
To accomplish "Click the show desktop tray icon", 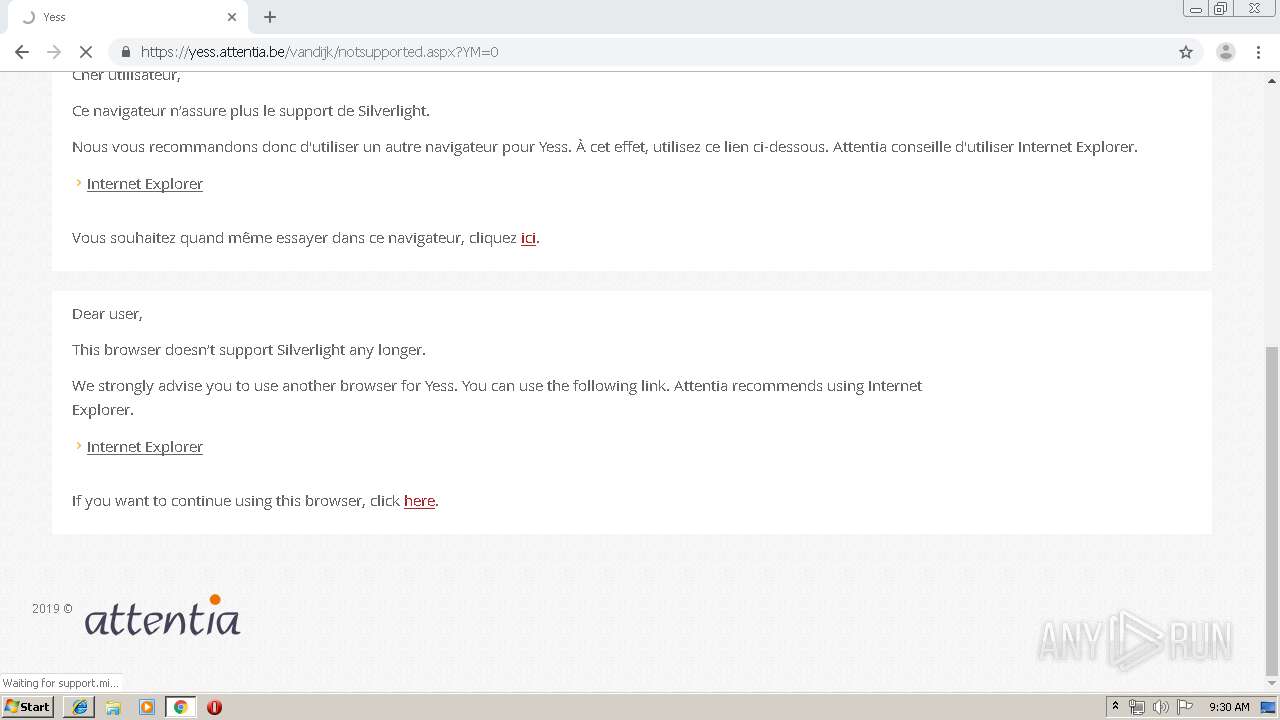I will point(1269,707).
